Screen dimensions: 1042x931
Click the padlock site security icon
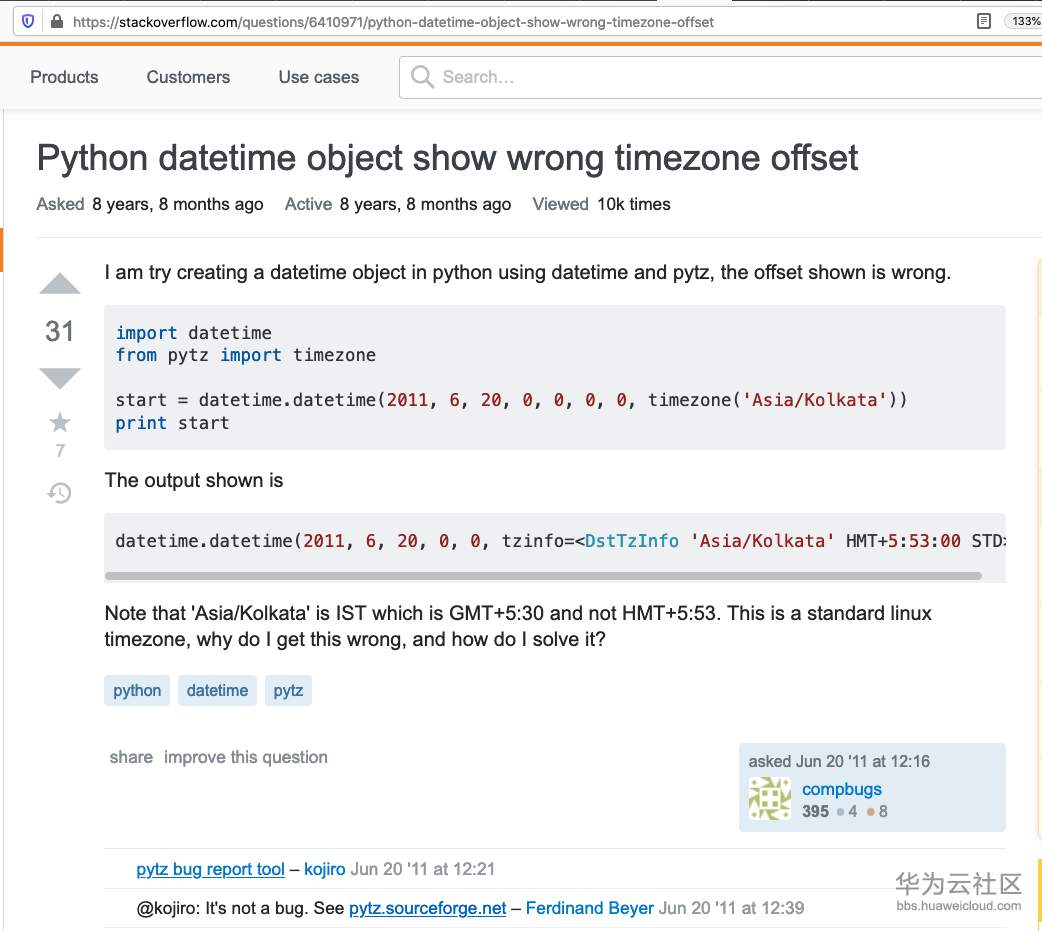[x=55, y=21]
